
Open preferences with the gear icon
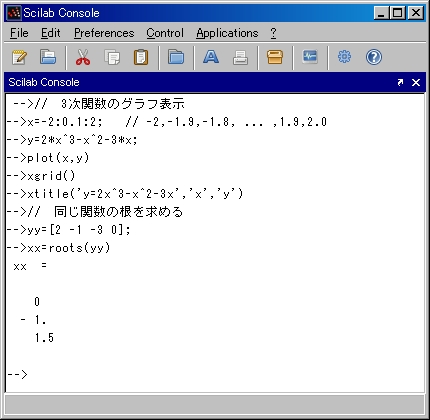coord(344,57)
